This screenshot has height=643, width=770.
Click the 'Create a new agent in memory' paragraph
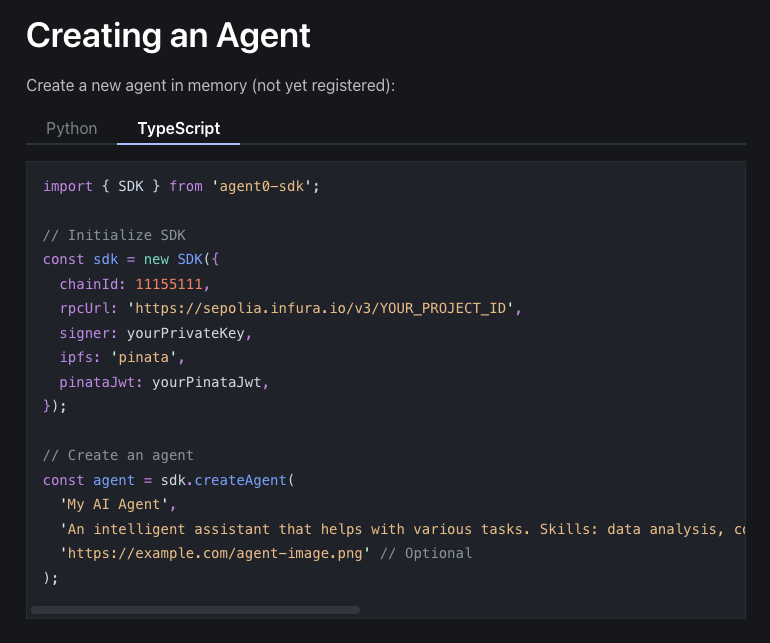(210, 86)
